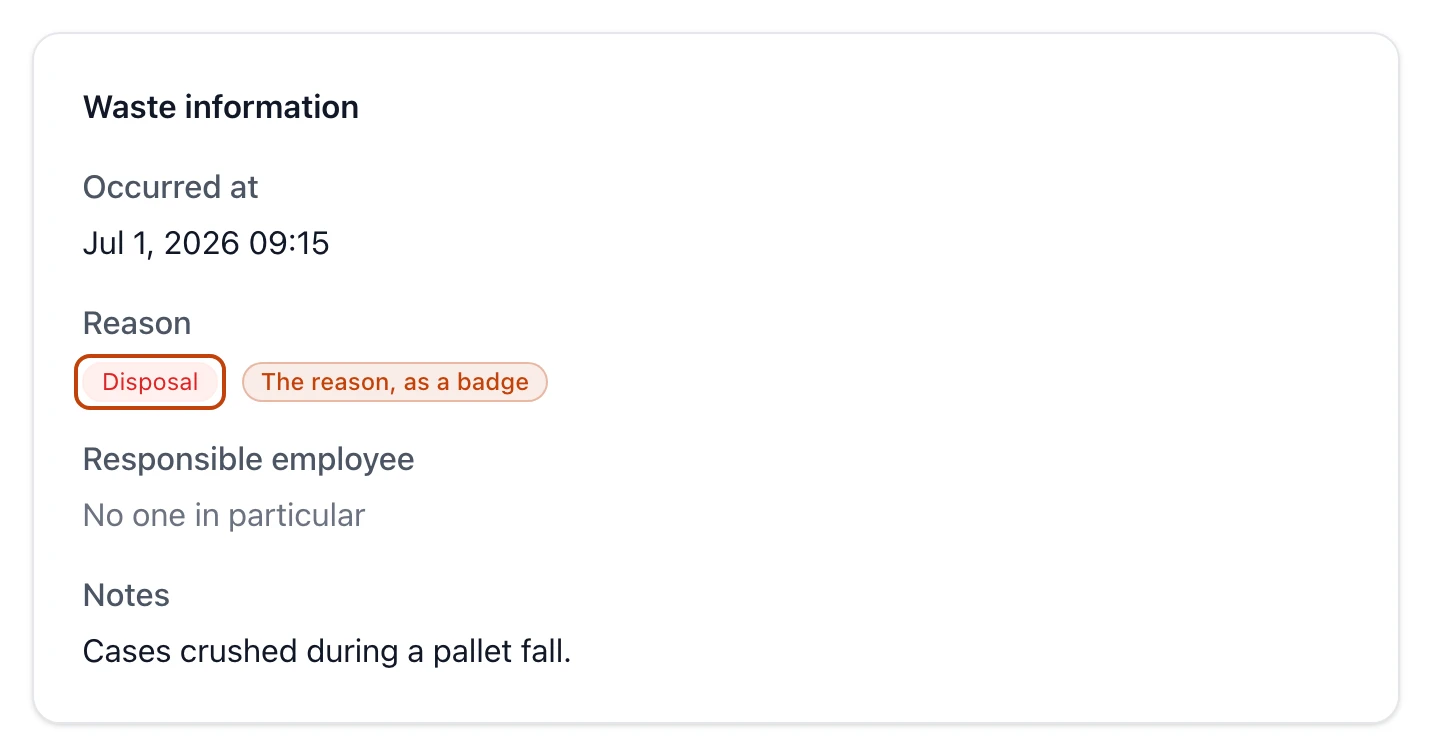Click the Reason field label
The image size is (1432, 756).
[x=137, y=323]
